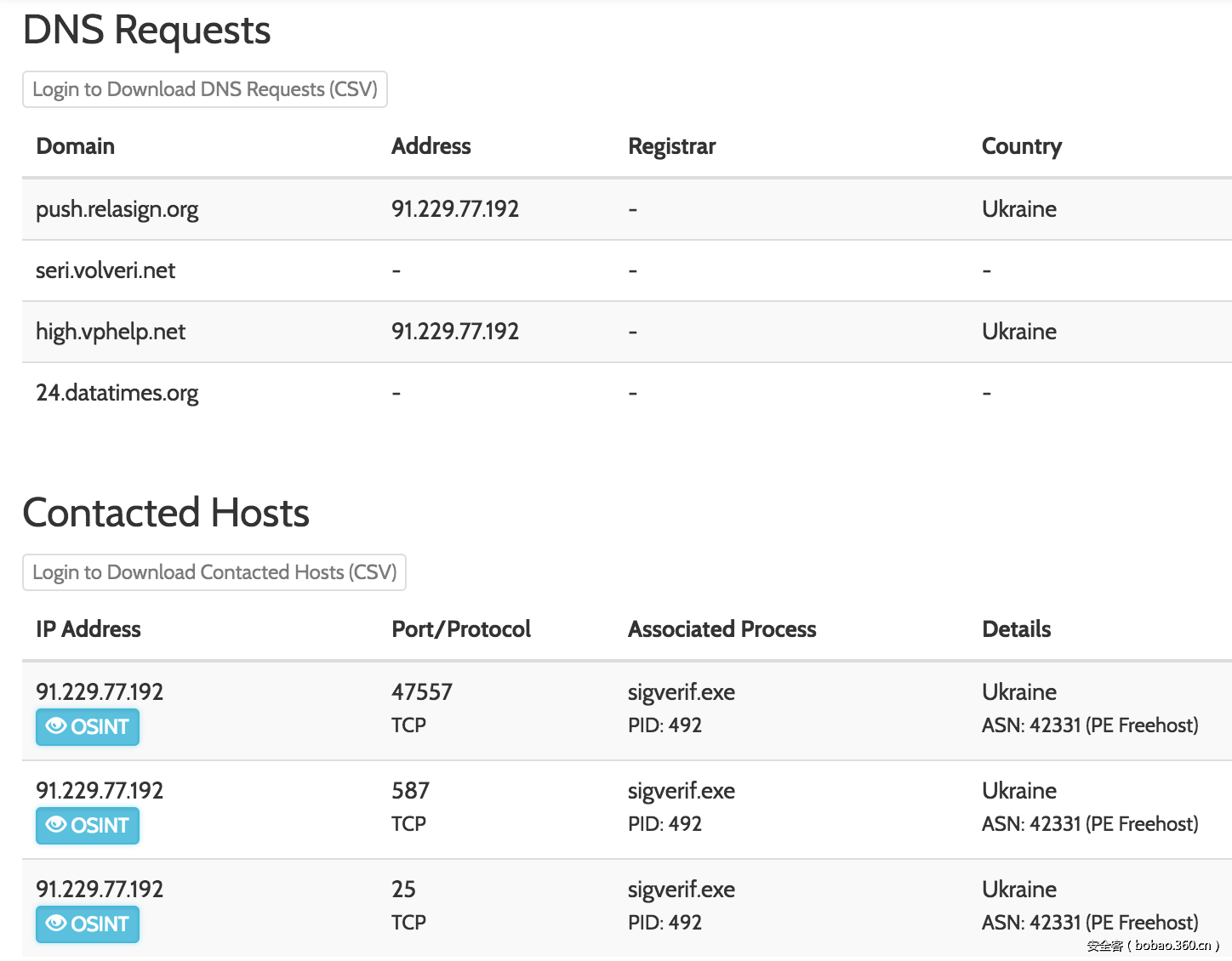Click the Registrar column header
Screen dimensions: 1232x961
[671, 146]
